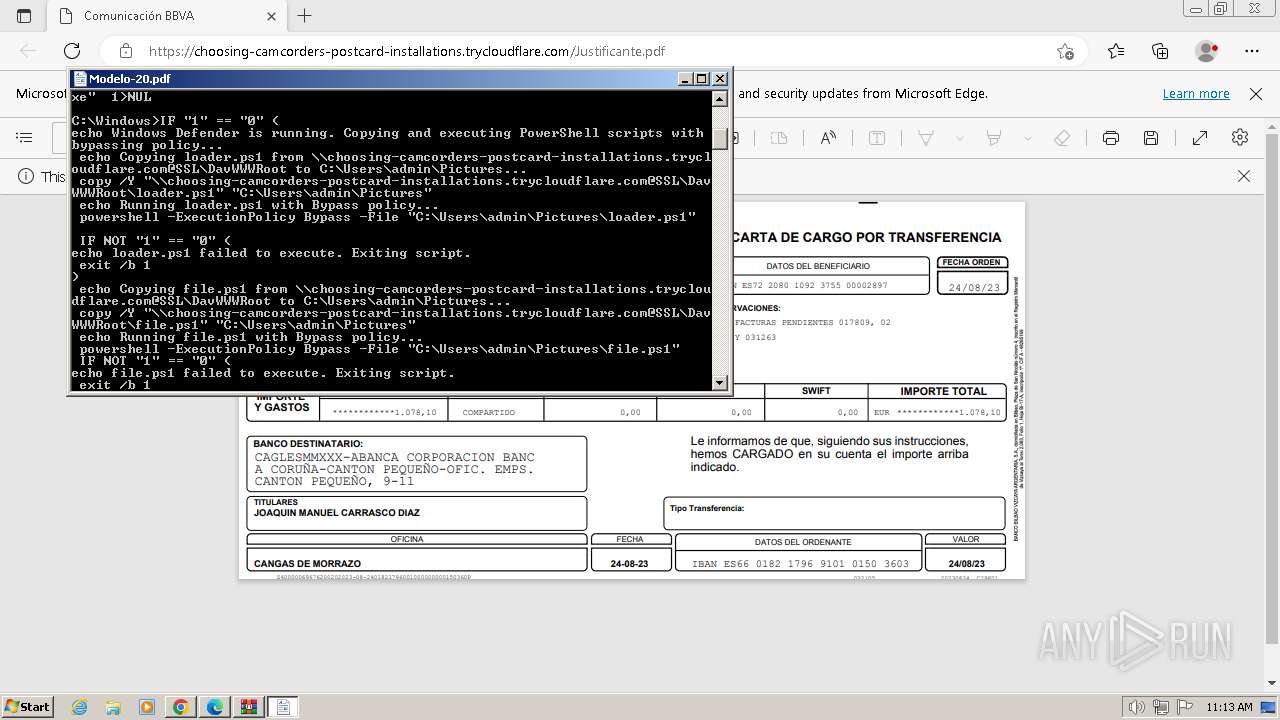The height and width of the screenshot is (720, 1280).
Task: Select the page view icon
Action: point(779,138)
